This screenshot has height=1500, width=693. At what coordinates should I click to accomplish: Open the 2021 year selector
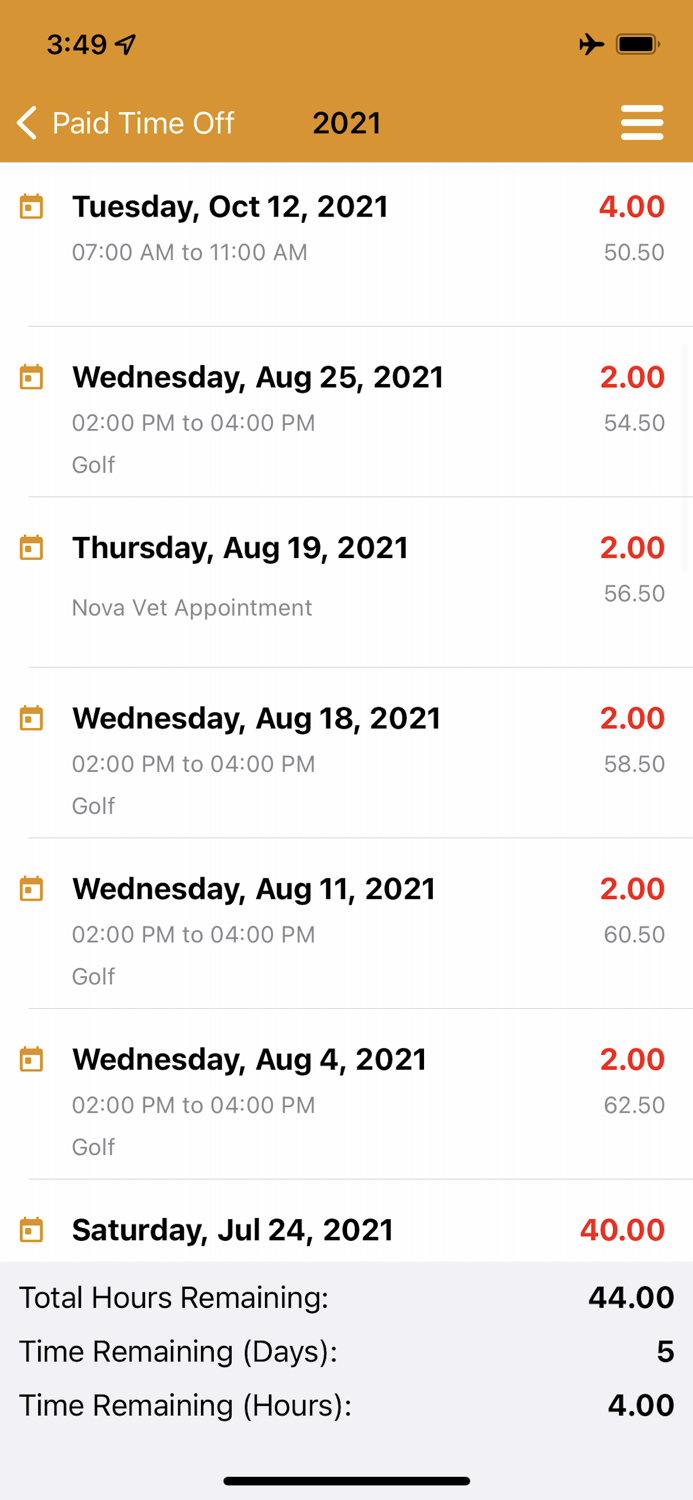(x=347, y=122)
